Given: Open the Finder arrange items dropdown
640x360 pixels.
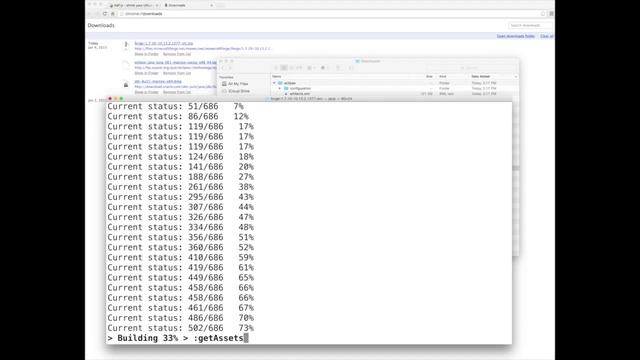Looking at the screenshot, I should click(x=311, y=68).
